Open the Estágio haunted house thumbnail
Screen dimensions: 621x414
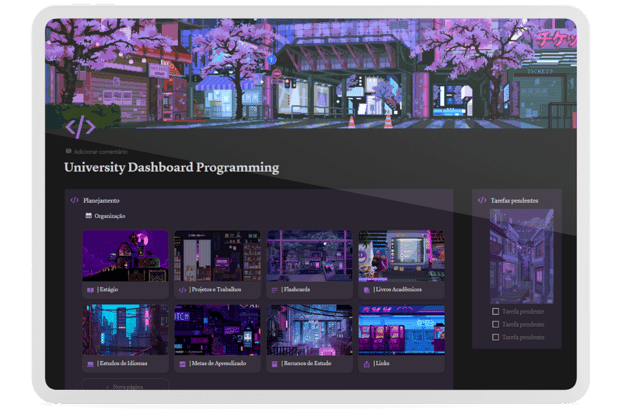point(125,256)
